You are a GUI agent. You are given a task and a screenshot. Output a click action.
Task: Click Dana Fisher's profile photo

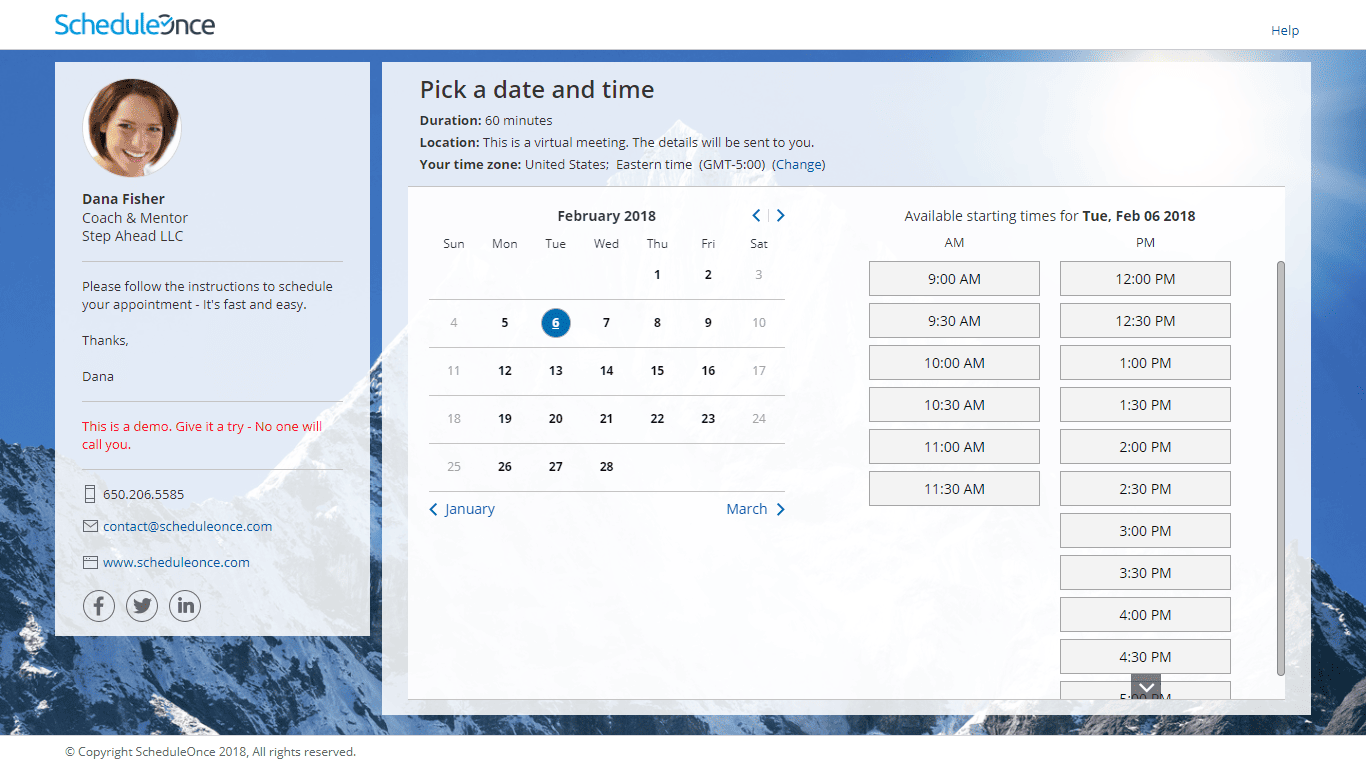(x=132, y=128)
